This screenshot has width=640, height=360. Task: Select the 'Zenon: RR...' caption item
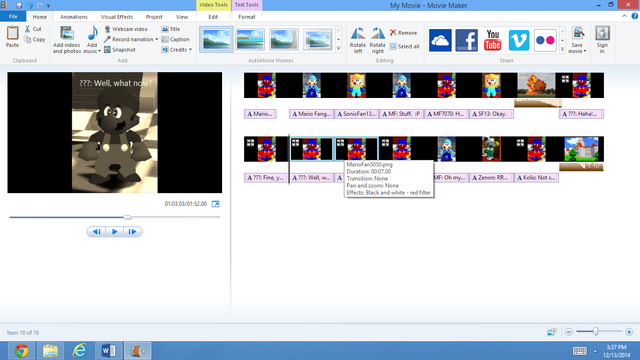point(491,178)
